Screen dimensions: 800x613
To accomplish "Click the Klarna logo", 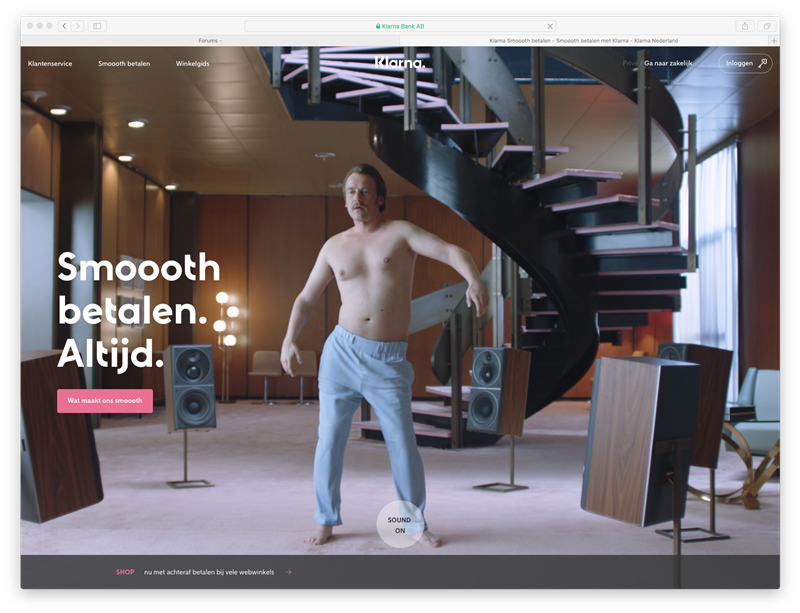I will [400, 63].
